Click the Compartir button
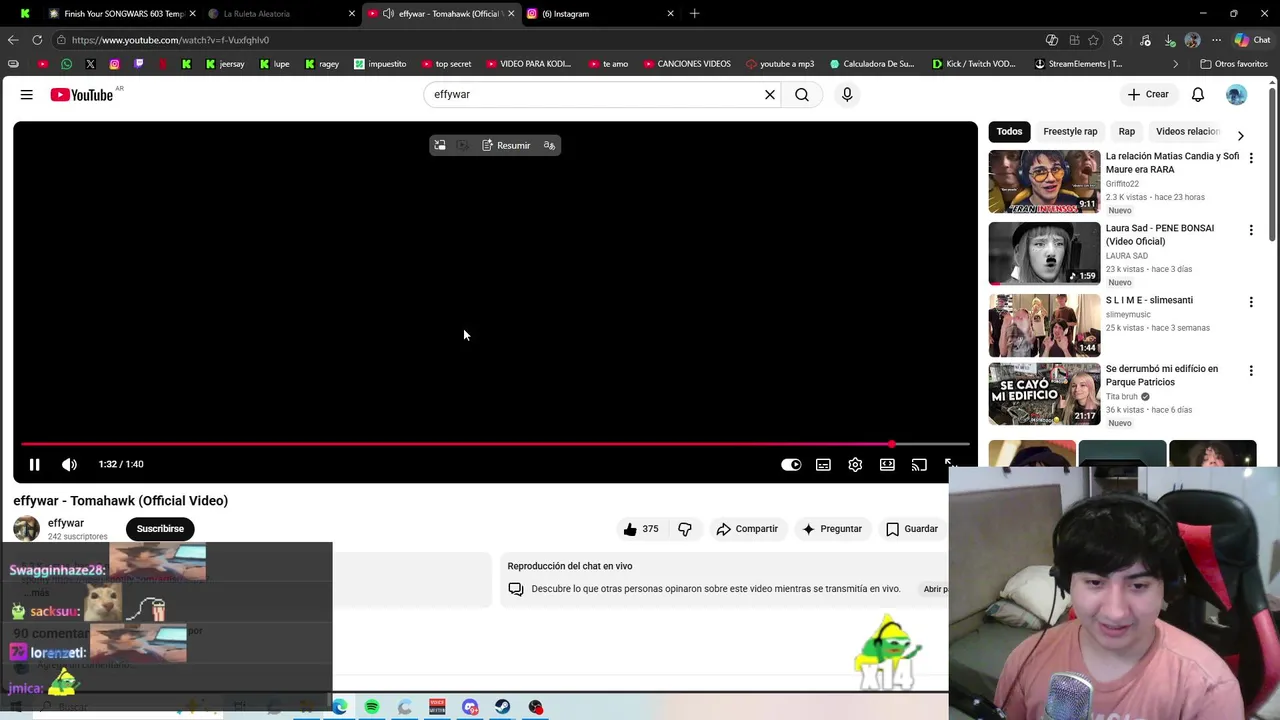This screenshot has width=1280, height=720. [747, 529]
